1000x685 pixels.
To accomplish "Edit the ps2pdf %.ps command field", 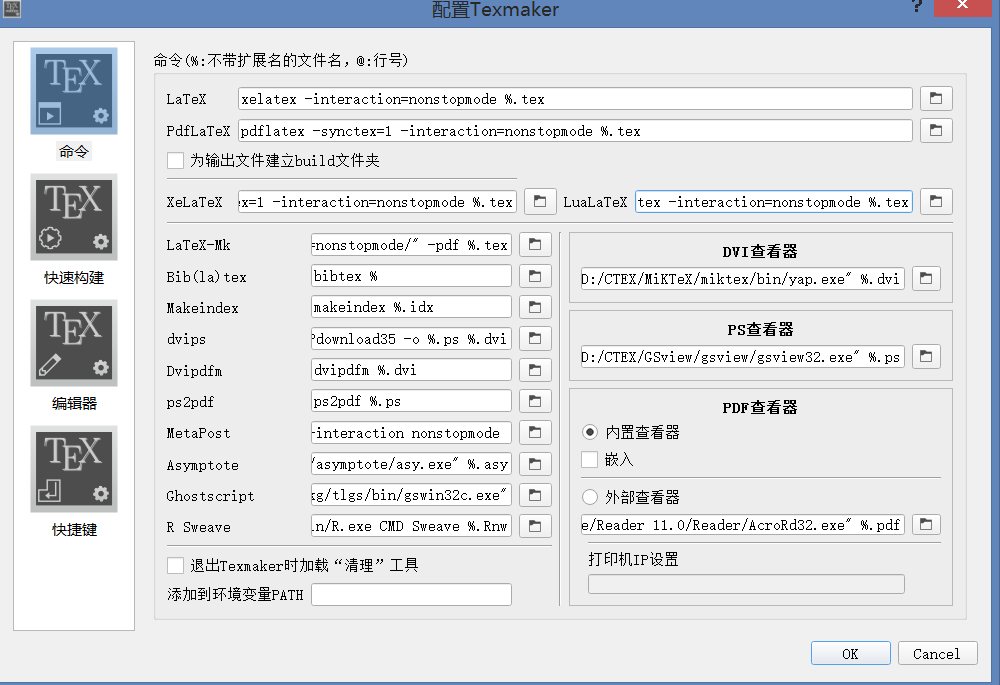I will tap(411, 401).
